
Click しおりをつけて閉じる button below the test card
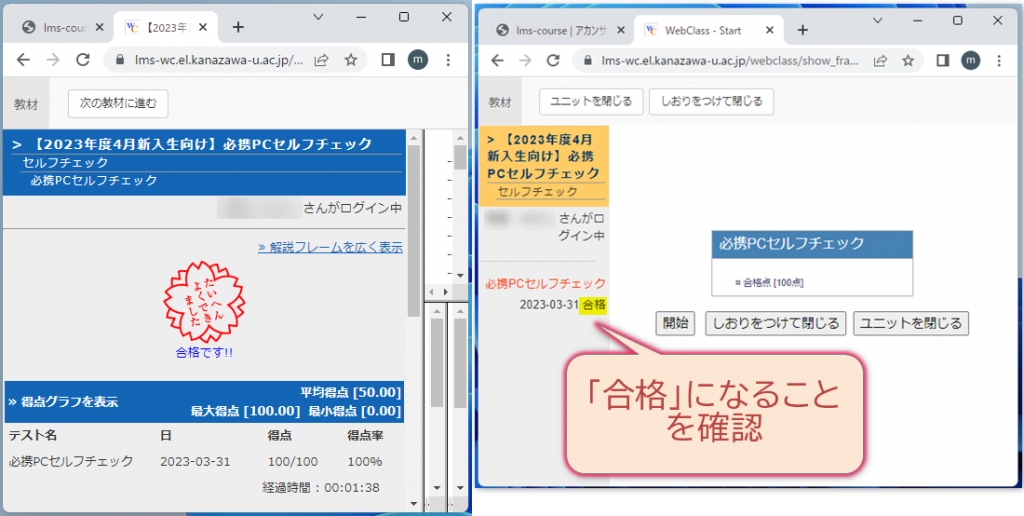point(776,323)
